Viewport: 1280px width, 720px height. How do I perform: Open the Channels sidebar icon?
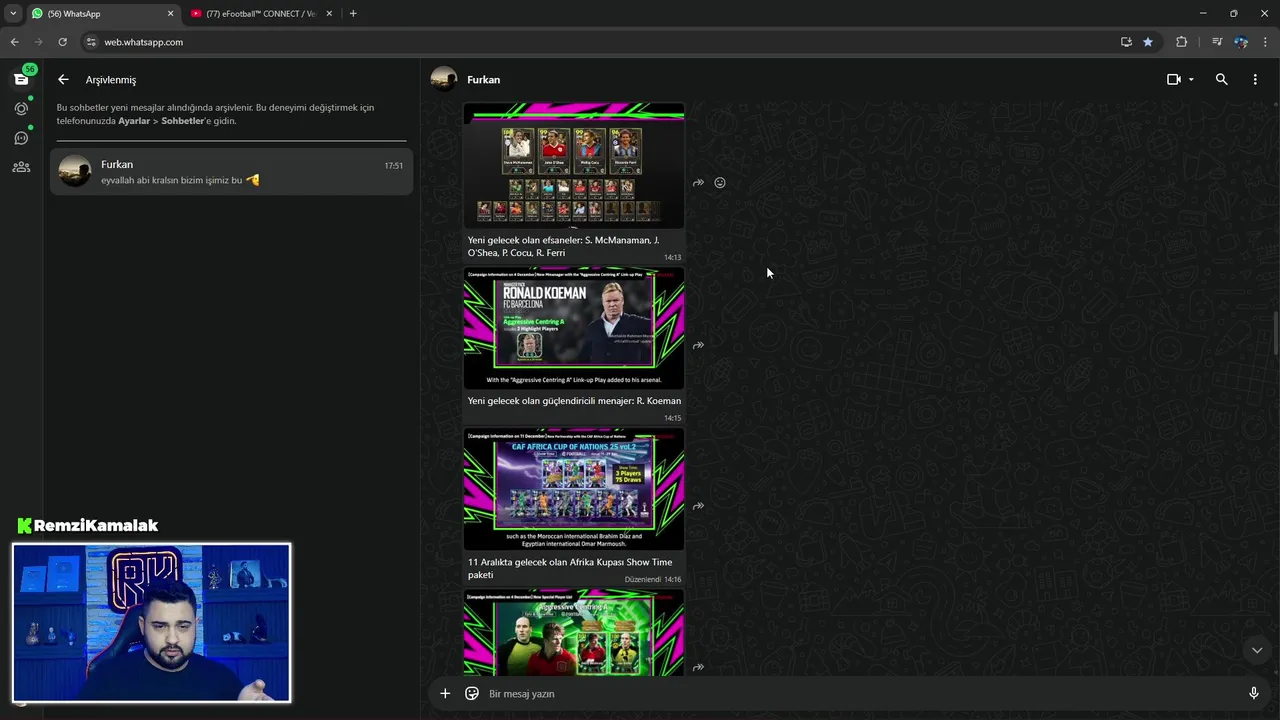pyautogui.click(x=21, y=138)
